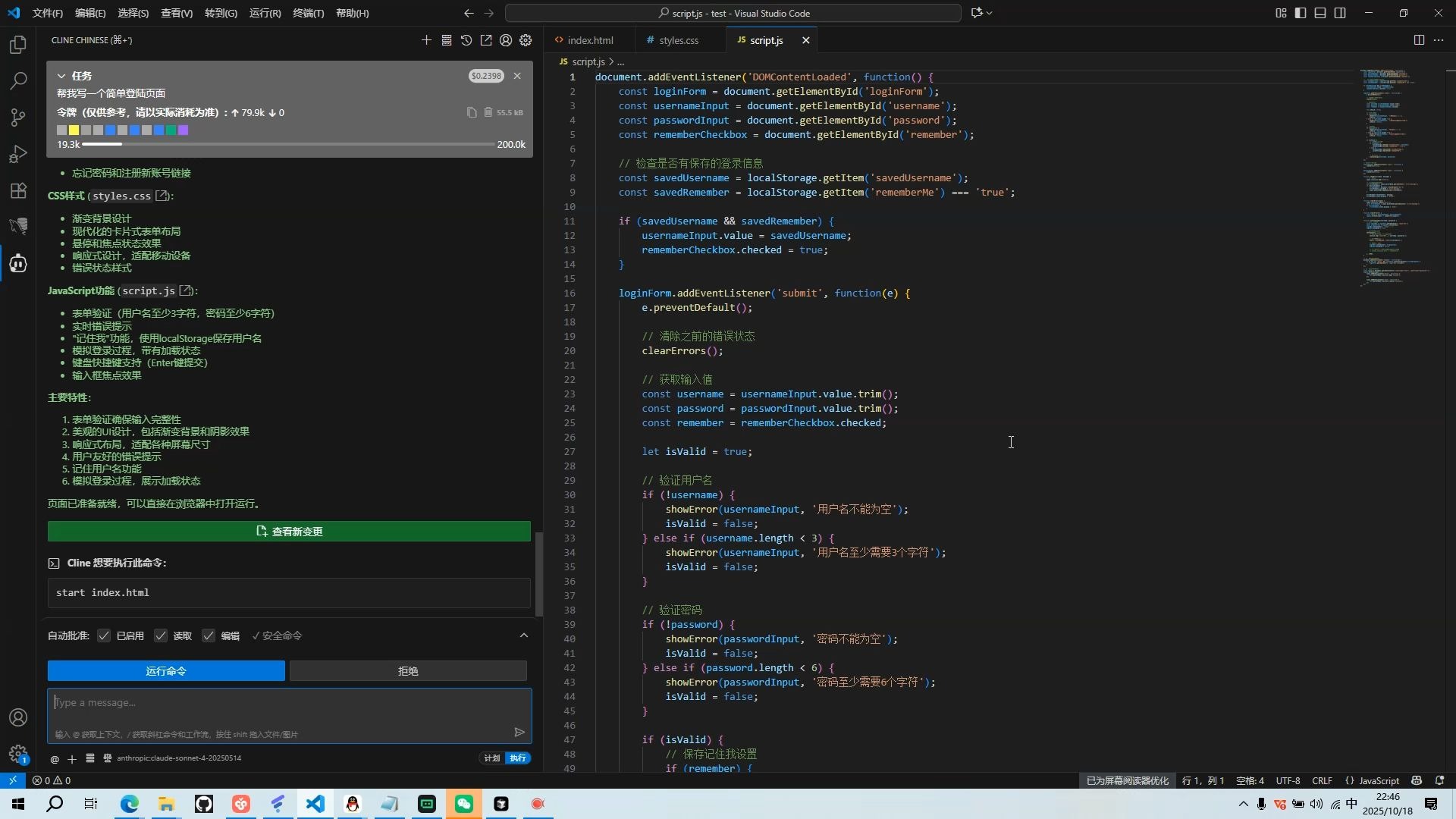This screenshot has width=1456, height=819.
Task: Click split editor right icon
Action: (1419, 40)
